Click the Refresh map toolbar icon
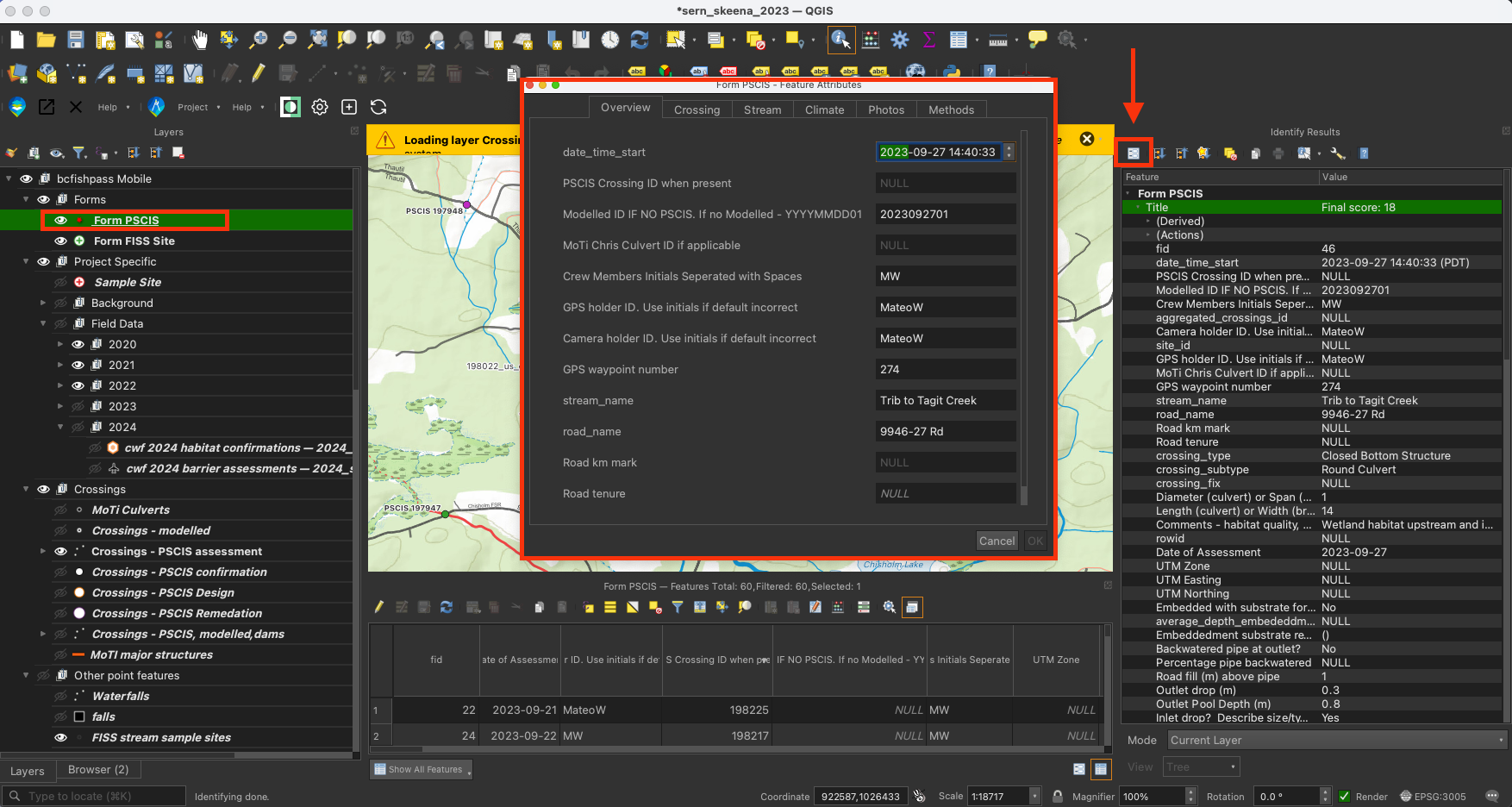Image resolution: width=1512 pixels, height=807 pixels. click(640, 39)
